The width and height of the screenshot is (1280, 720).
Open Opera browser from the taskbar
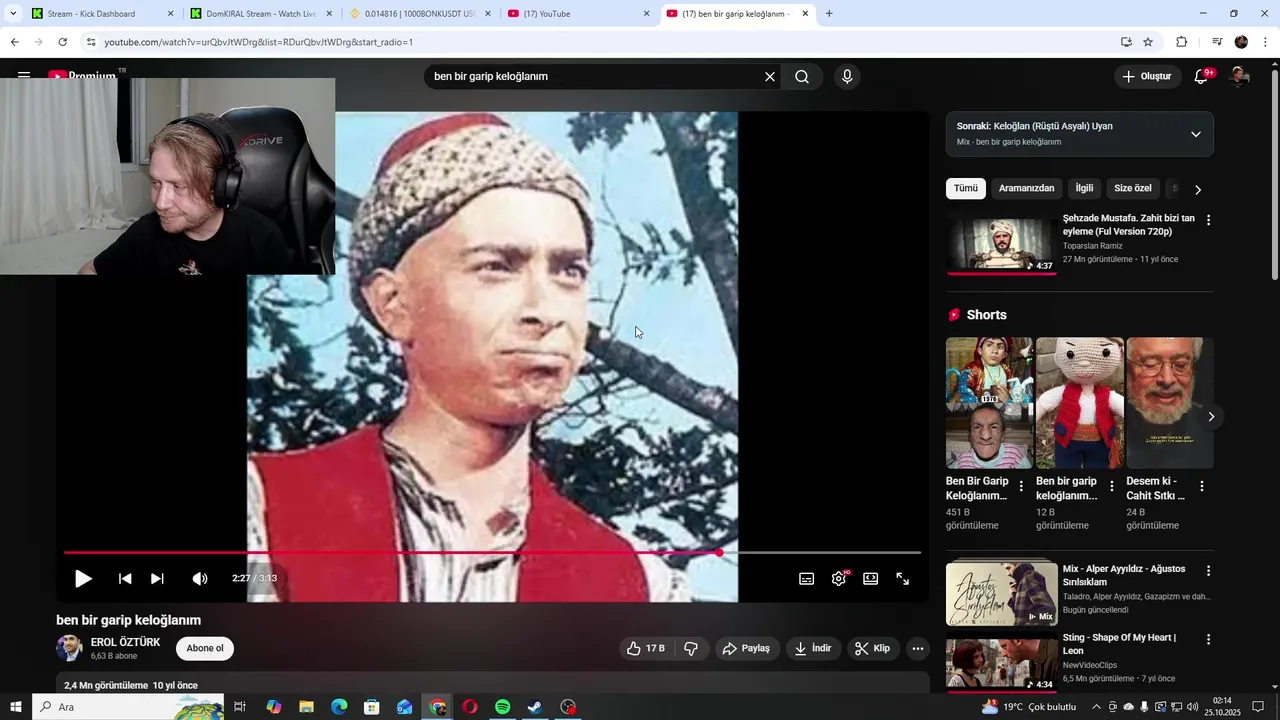tap(470, 707)
